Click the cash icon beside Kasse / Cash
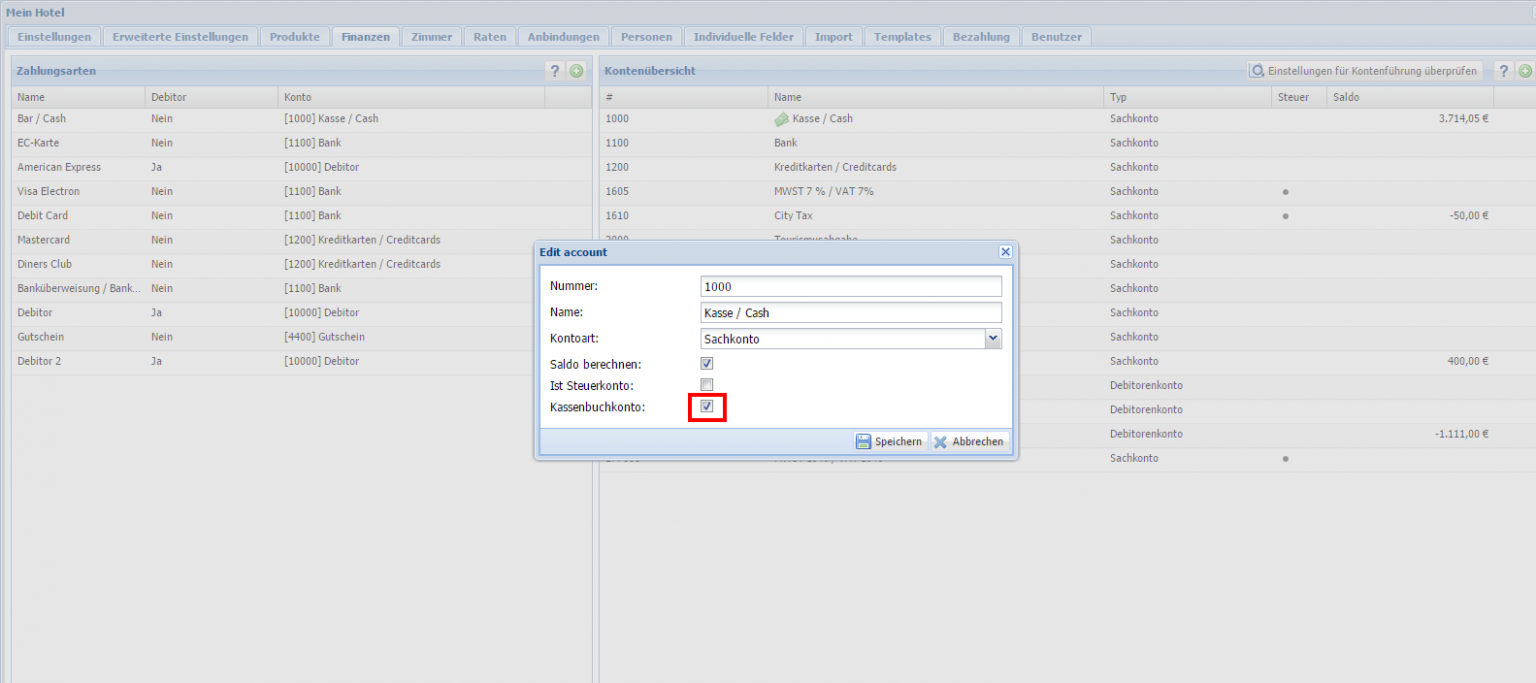Screen dimensions: 1536x683 782,119
